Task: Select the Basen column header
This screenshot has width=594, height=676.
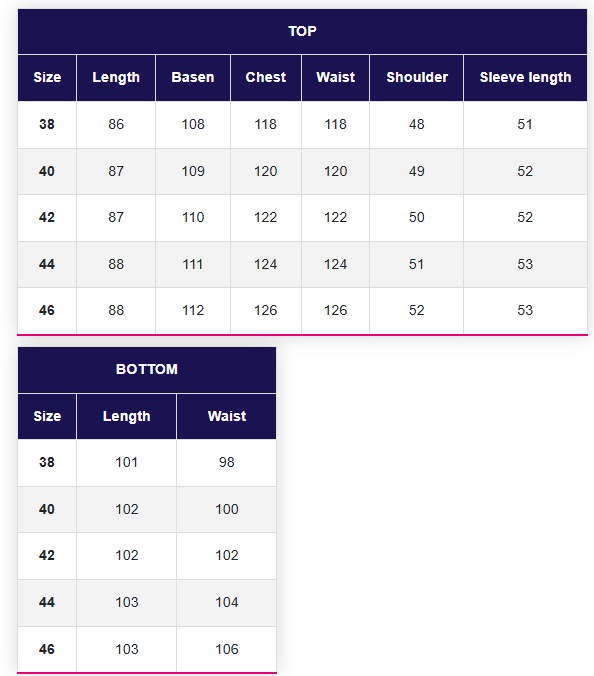Action: (193, 78)
